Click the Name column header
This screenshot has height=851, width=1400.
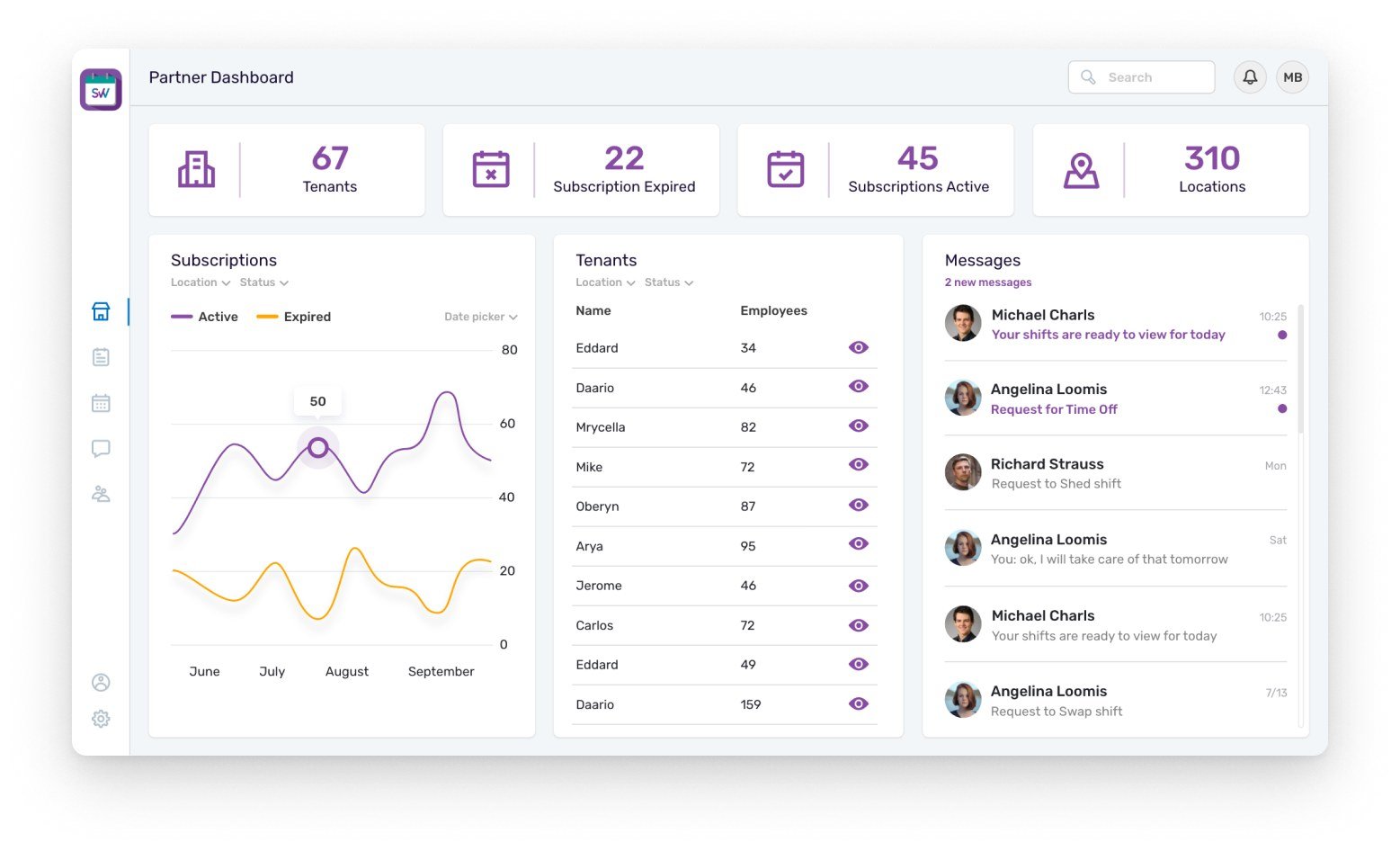point(593,310)
